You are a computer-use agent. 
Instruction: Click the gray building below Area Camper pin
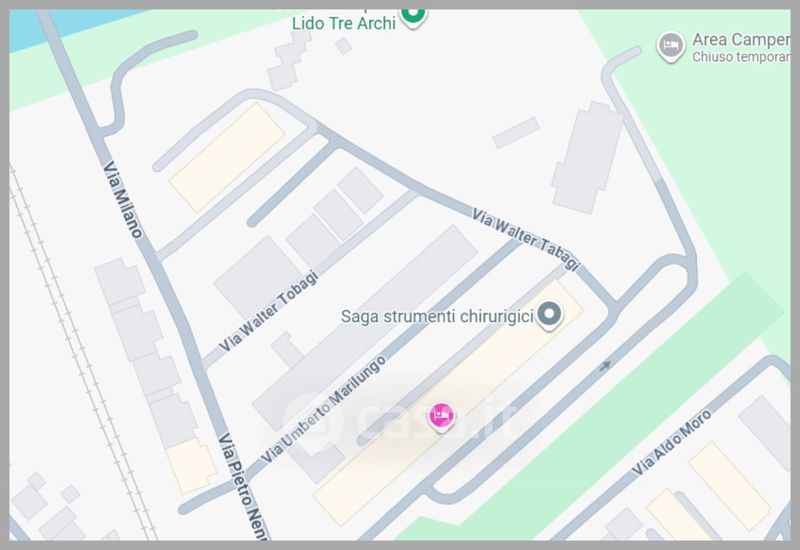587,158
